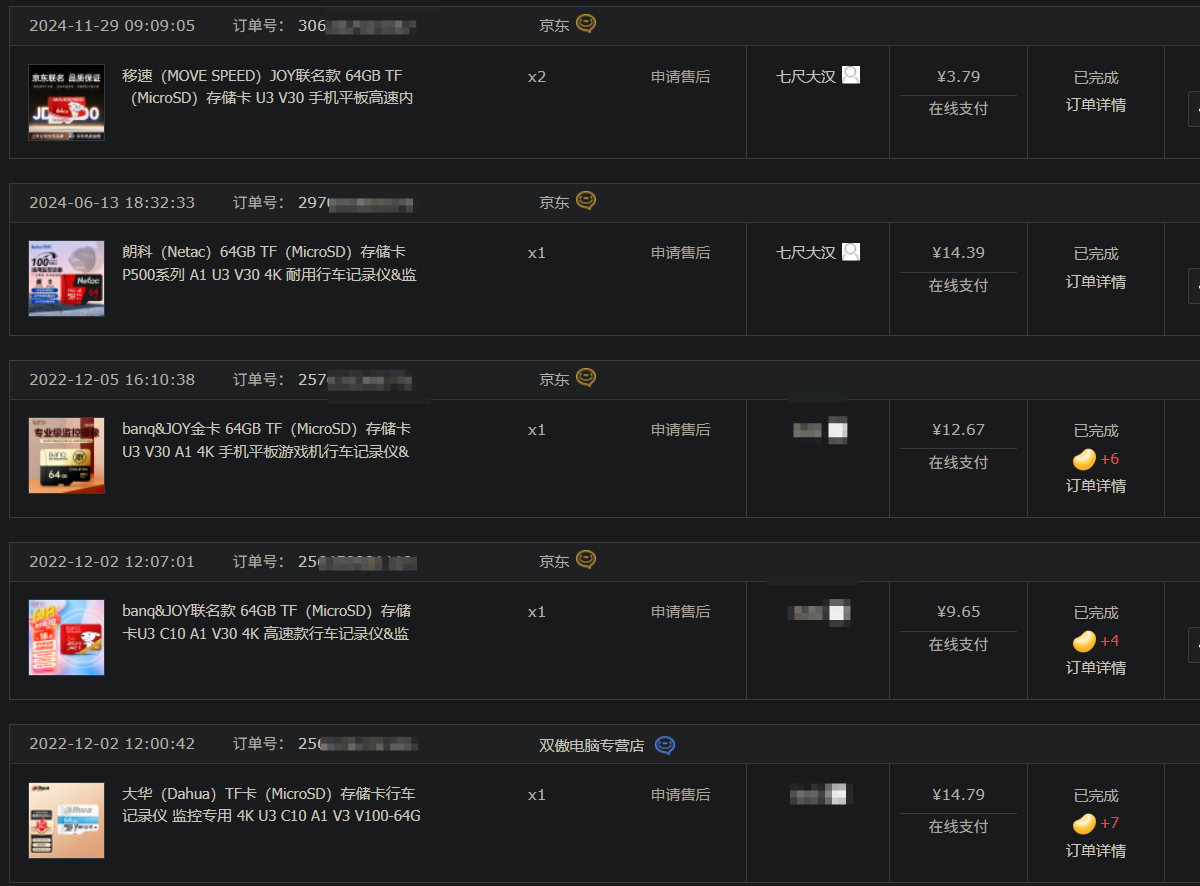Open banq&JOY金卡 product thumbnail
The image size is (1200, 886).
click(66, 456)
